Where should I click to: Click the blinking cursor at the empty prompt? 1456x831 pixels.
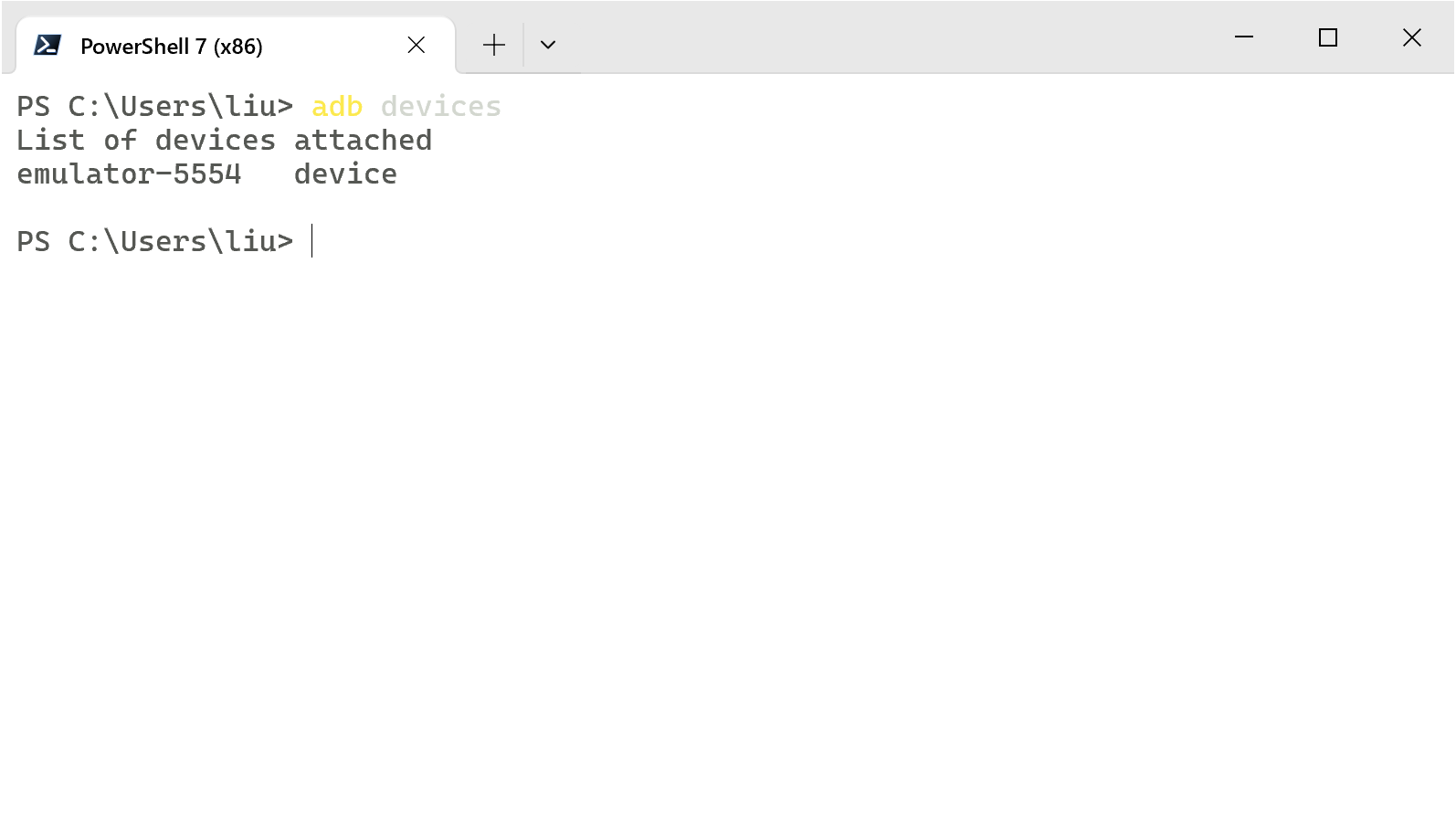[x=312, y=241]
